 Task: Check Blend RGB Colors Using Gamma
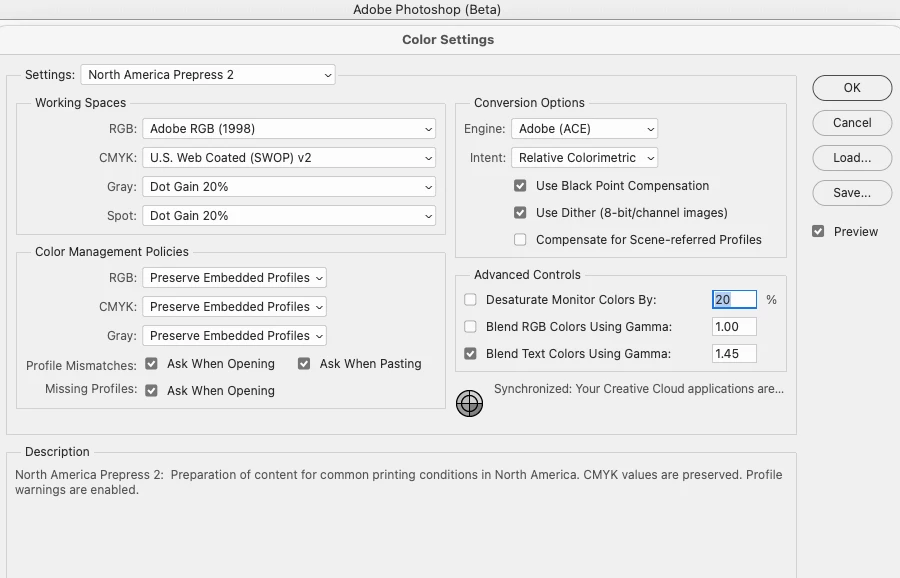470,327
